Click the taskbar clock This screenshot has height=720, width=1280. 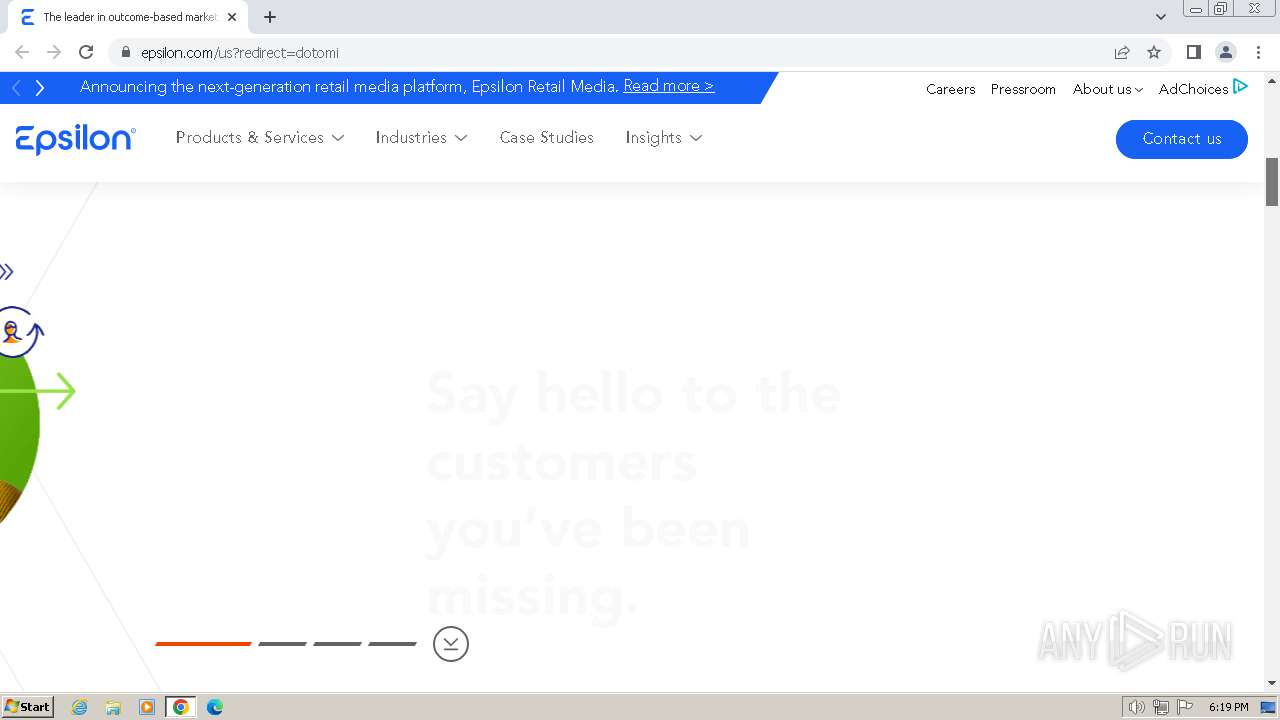pos(1228,707)
